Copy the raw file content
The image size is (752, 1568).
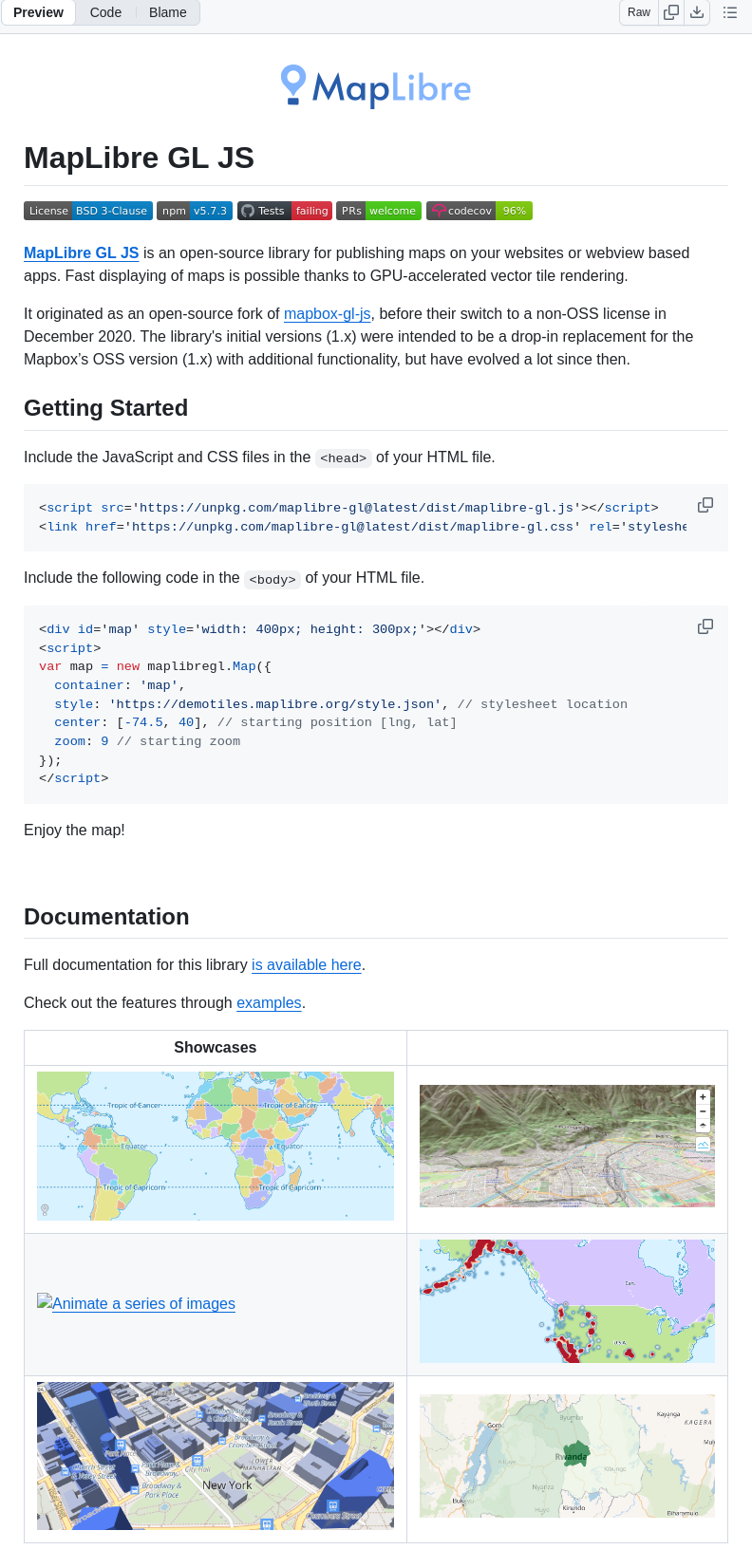click(671, 12)
